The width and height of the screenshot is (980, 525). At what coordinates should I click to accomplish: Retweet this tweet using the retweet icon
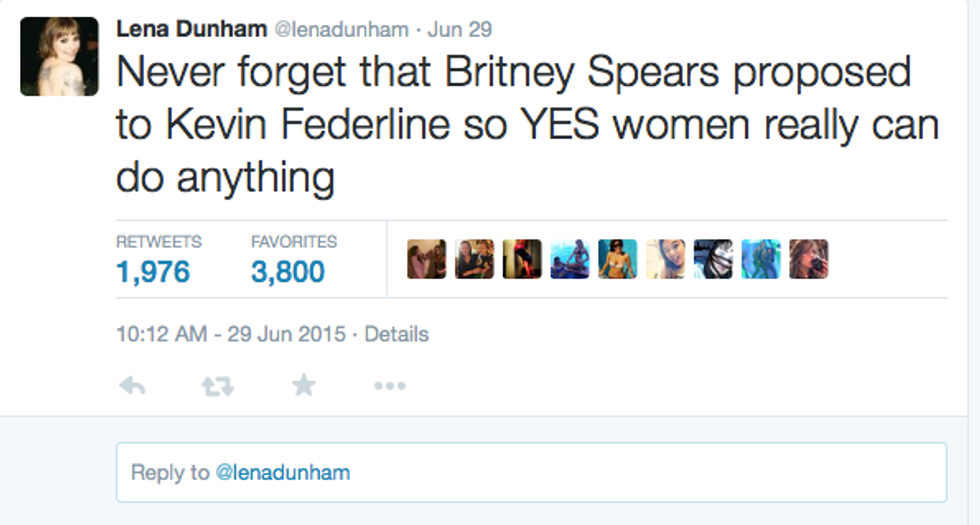pyautogui.click(x=217, y=385)
